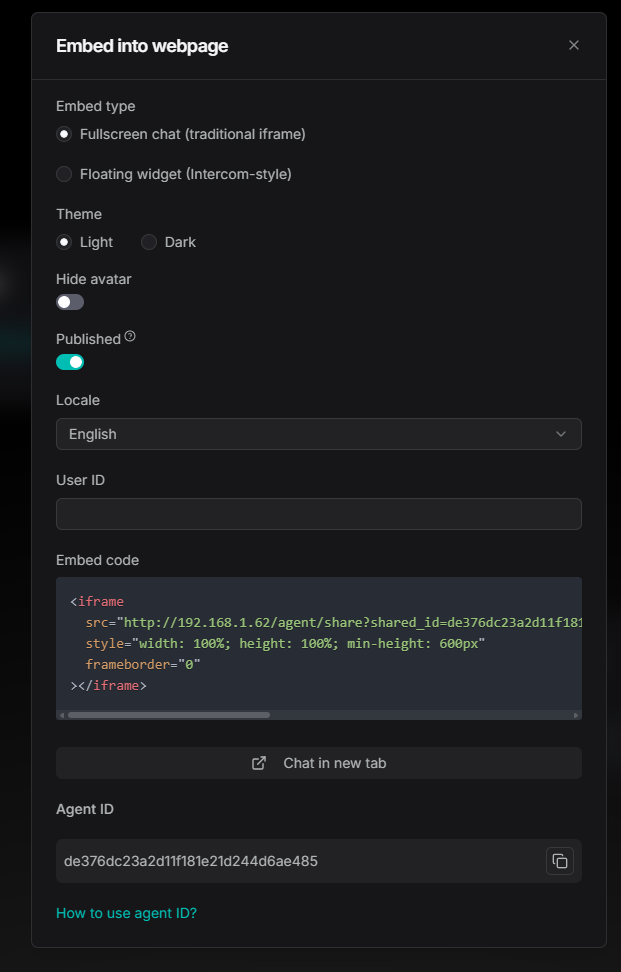Close the Embed into webpage dialog
Viewport: 621px width, 972px height.
click(574, 45)
